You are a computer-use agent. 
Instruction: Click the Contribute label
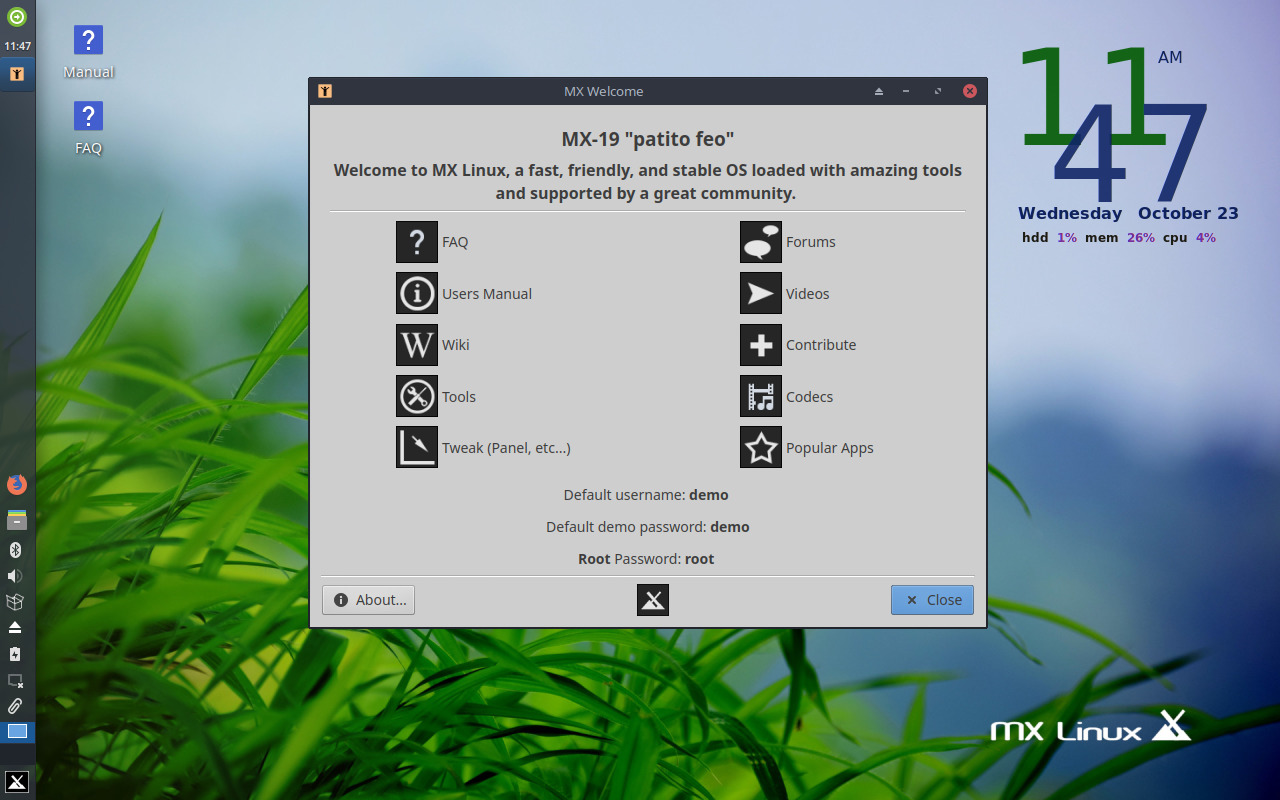pyautogui.click(x=821, y=345)
